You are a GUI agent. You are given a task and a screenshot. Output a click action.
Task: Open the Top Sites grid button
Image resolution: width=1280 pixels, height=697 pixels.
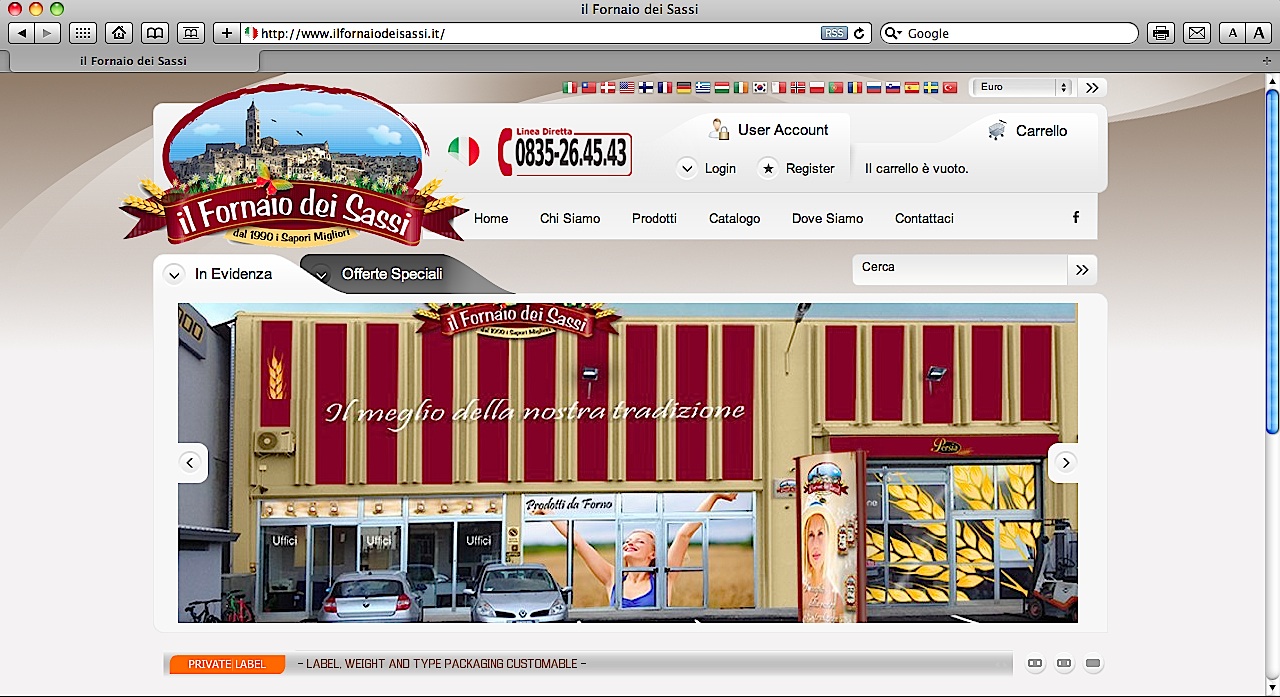click(83, 33)
